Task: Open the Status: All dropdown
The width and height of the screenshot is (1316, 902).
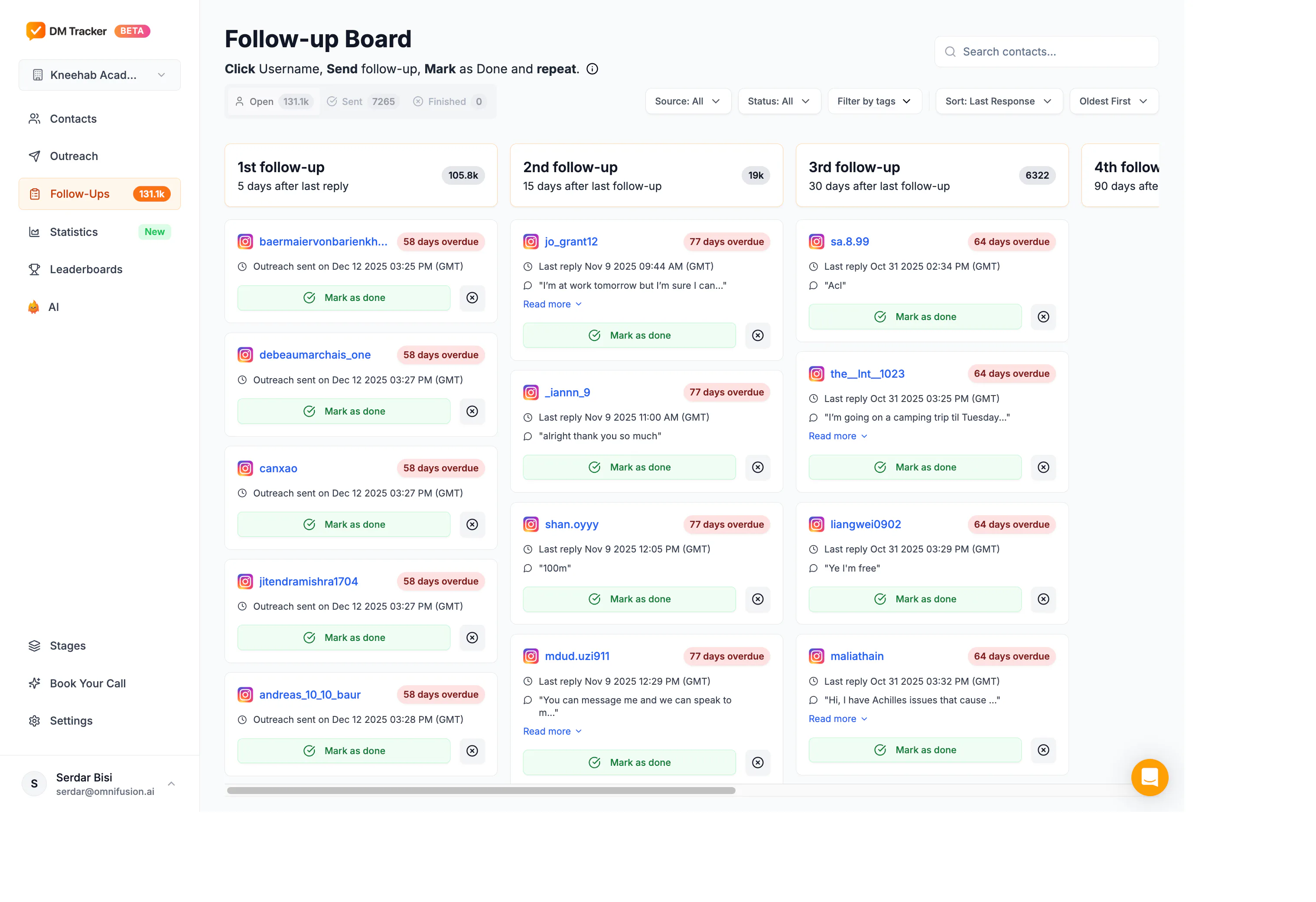Action: click(779, 101)
